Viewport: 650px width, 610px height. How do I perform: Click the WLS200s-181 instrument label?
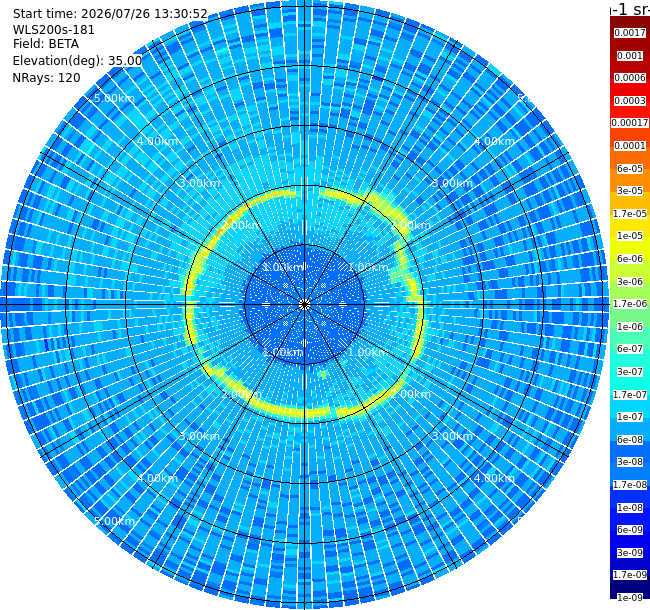[x=53, y=30]
